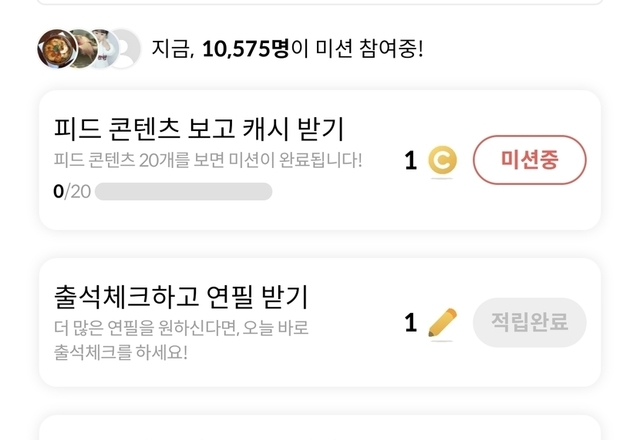Tap the partially visible card at the top

pyautogui.click(x=320, y=3)
